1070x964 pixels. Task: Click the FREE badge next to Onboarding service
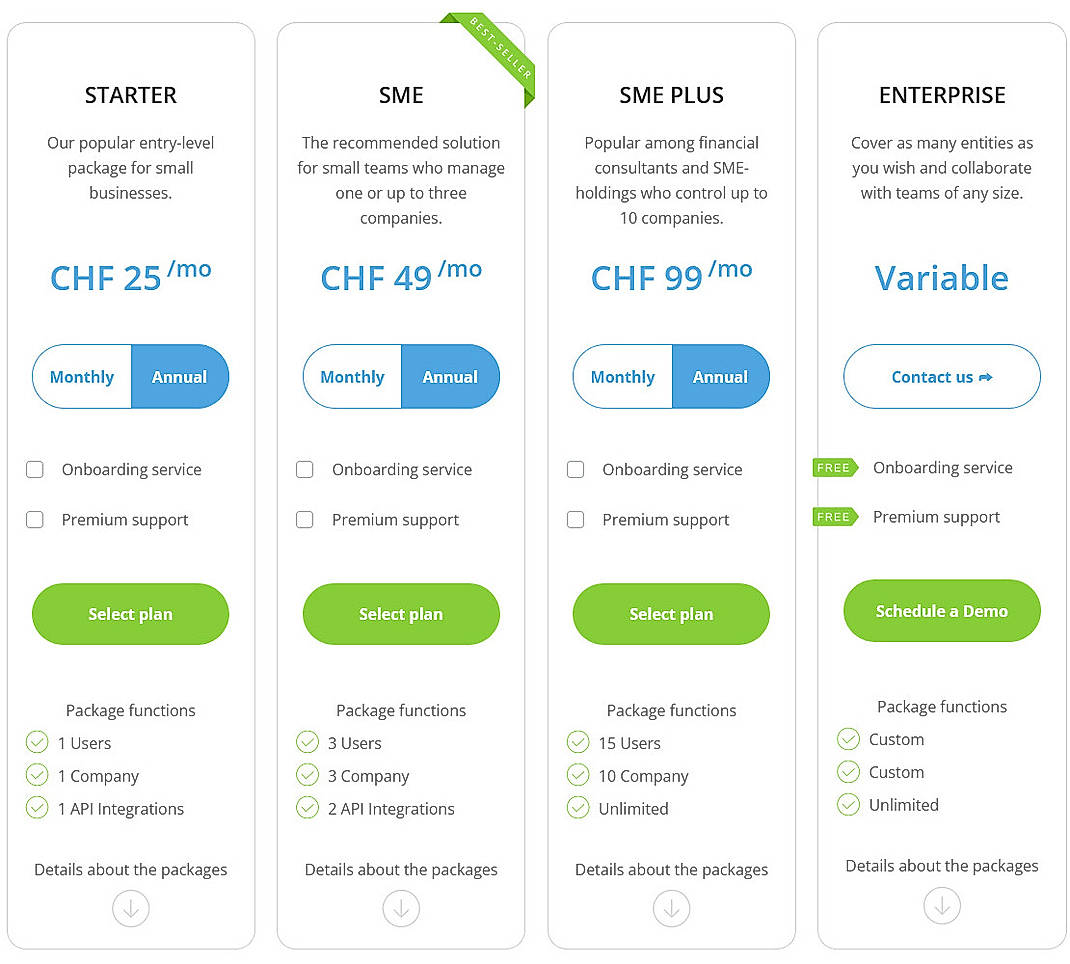(x=835, y=467)
